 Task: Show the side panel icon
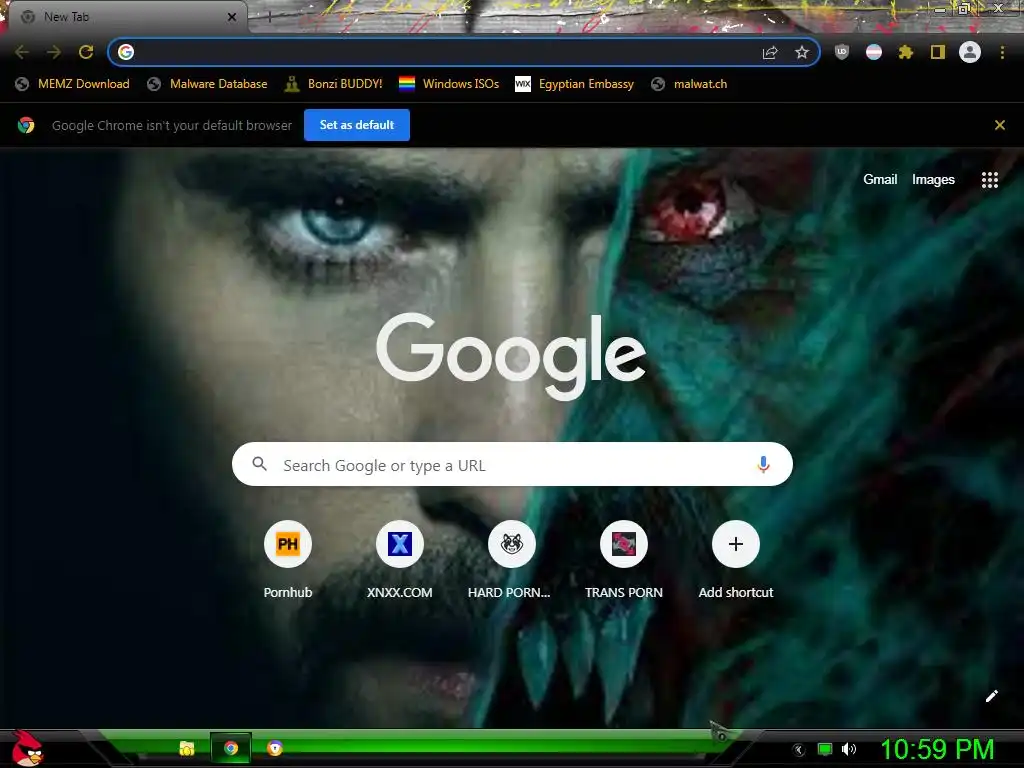938,52
